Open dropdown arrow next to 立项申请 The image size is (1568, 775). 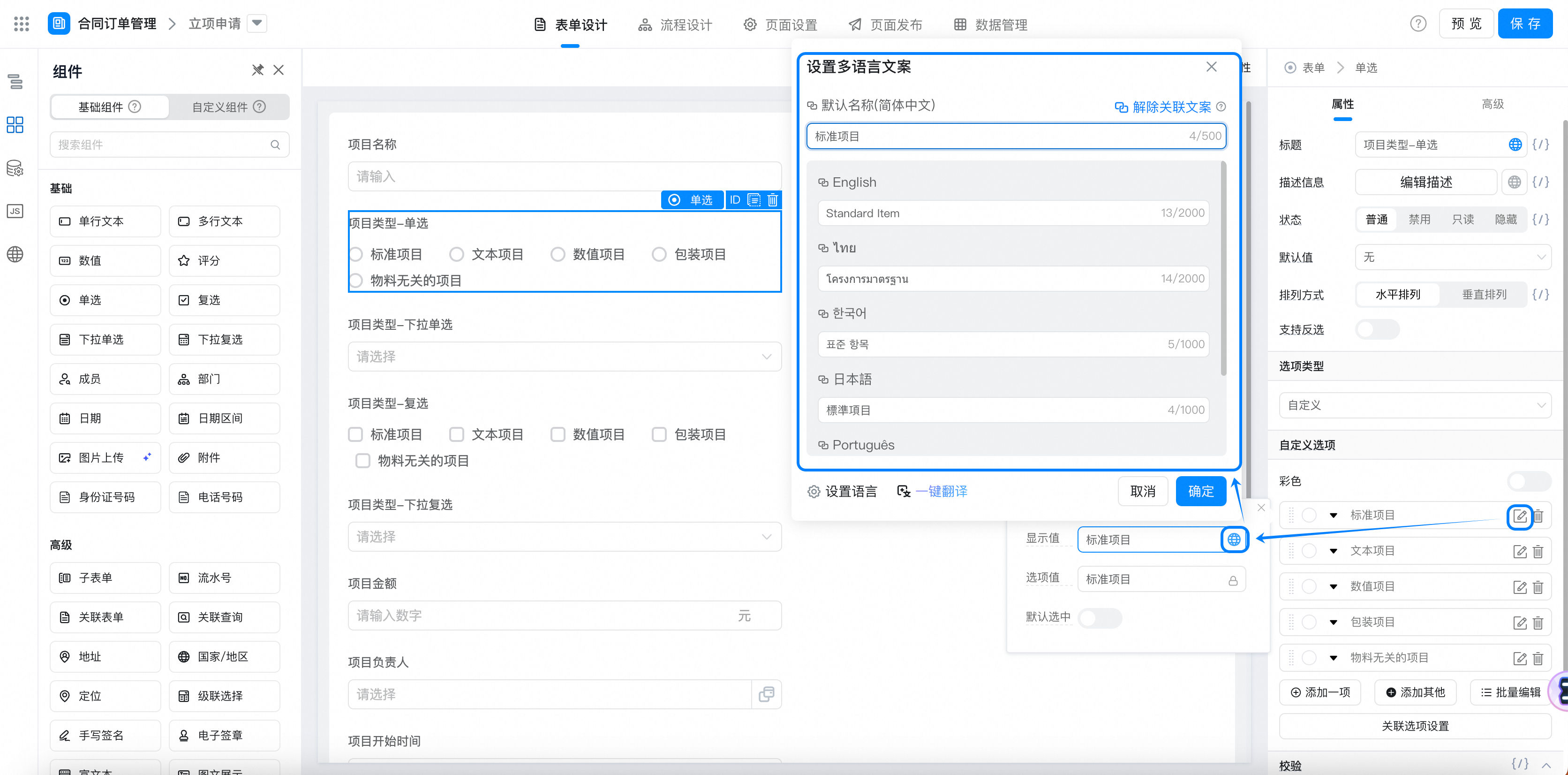pos(257,23)
